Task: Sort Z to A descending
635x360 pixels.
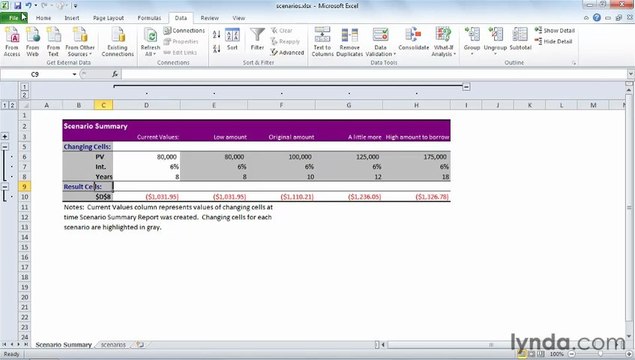Action: [x=217, y=49]
